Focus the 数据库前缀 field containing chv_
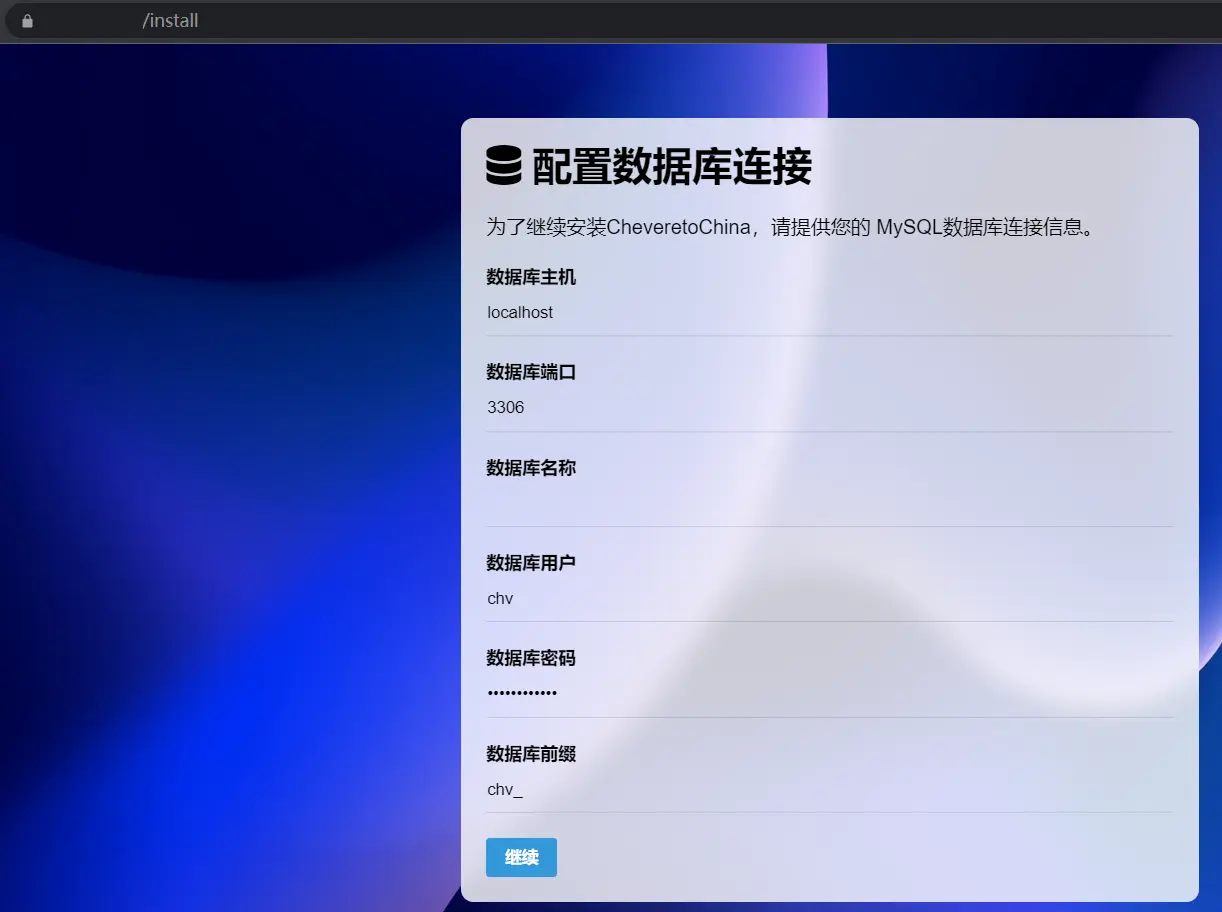This screenshot has width=1222, height=912. click(829, 789)
